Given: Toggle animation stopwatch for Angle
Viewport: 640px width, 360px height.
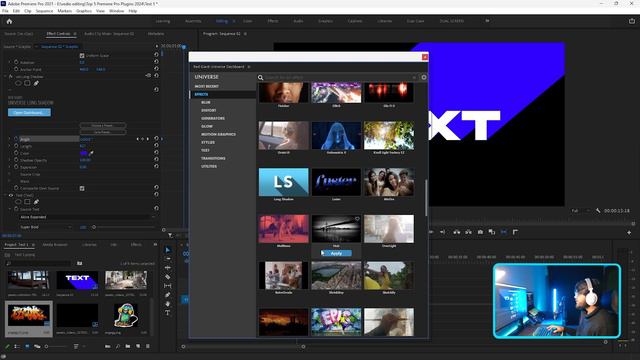Looking at the screenshot, I should tap(16, 139).
